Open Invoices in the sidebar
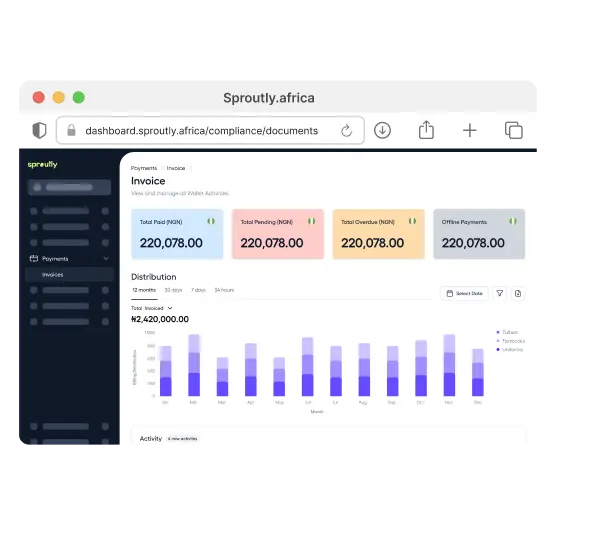 tap(52, 274)
